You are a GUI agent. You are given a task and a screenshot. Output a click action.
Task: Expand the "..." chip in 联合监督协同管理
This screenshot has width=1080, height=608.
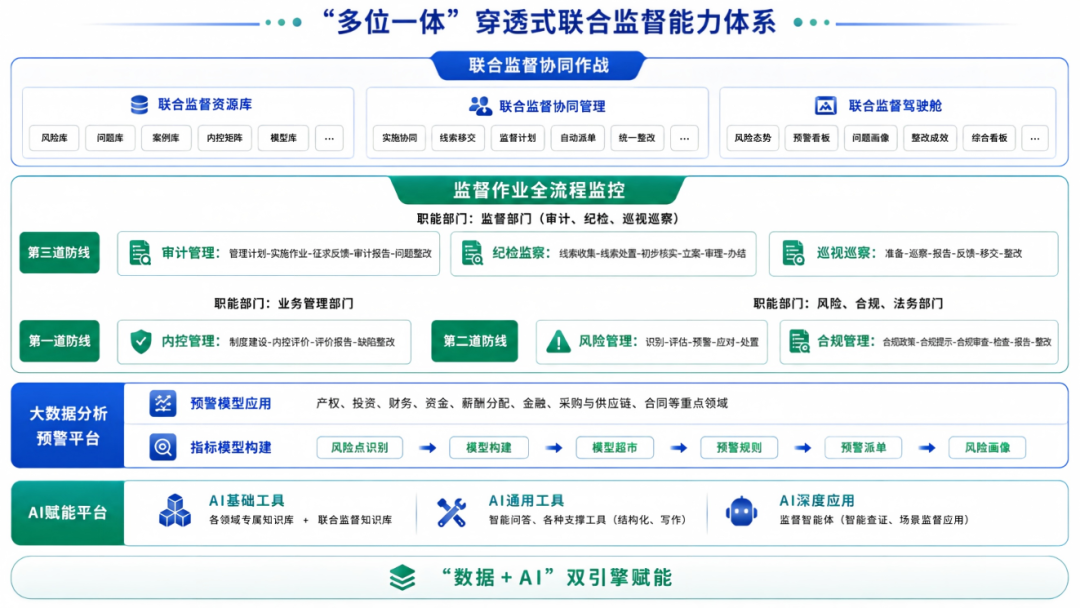click(684, 138)
